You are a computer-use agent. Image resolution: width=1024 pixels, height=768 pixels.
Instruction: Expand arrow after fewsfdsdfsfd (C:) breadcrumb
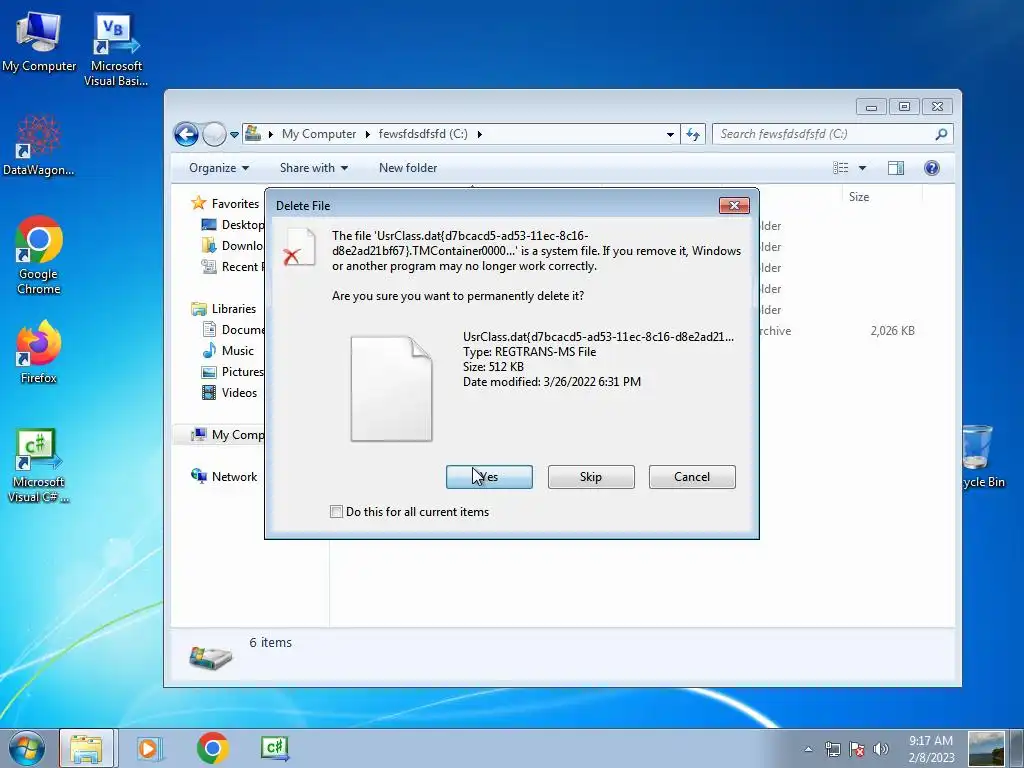pos(480,134)
